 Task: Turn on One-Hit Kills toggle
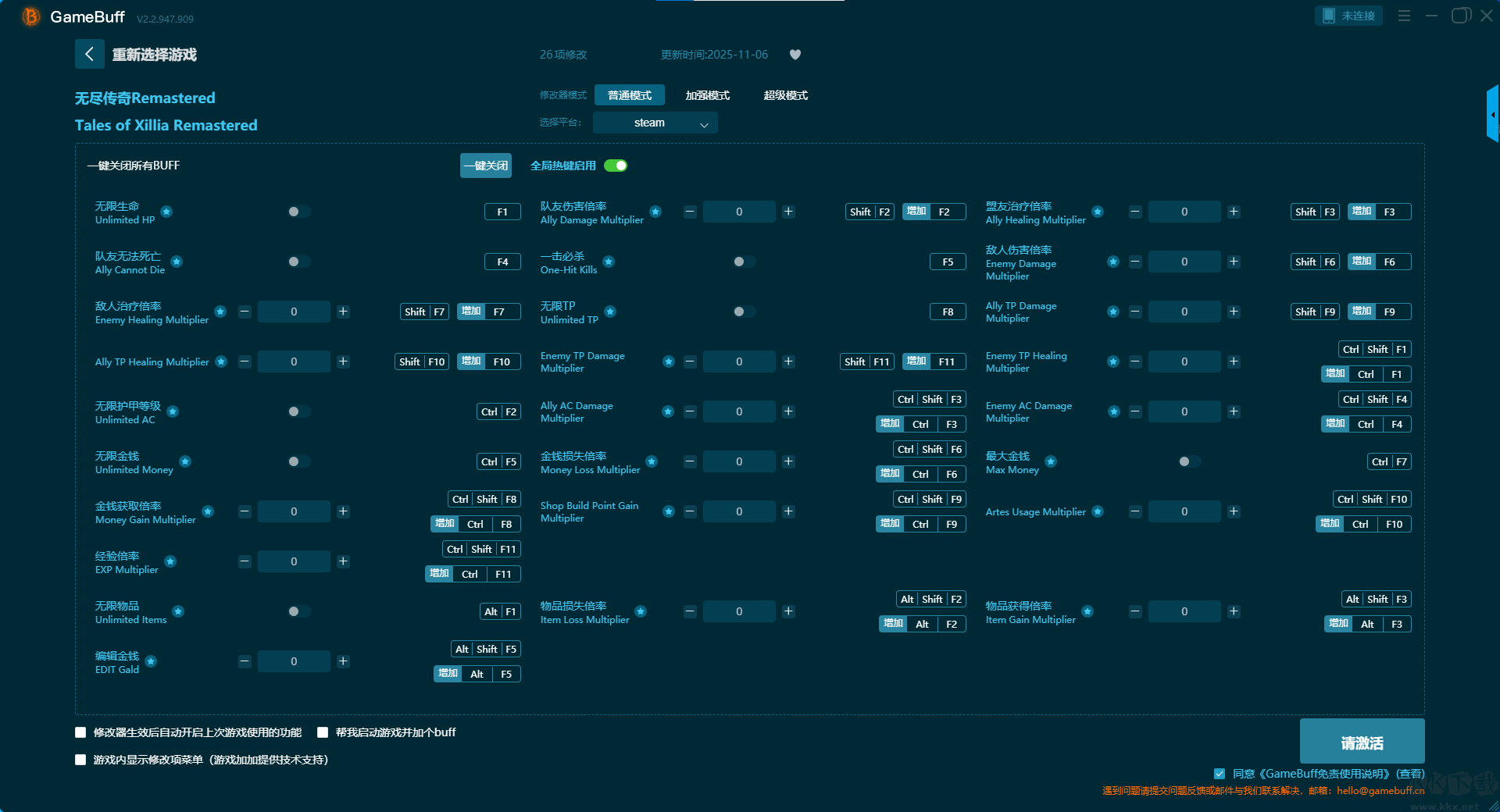pyautogui.click(x=744, y=262)
